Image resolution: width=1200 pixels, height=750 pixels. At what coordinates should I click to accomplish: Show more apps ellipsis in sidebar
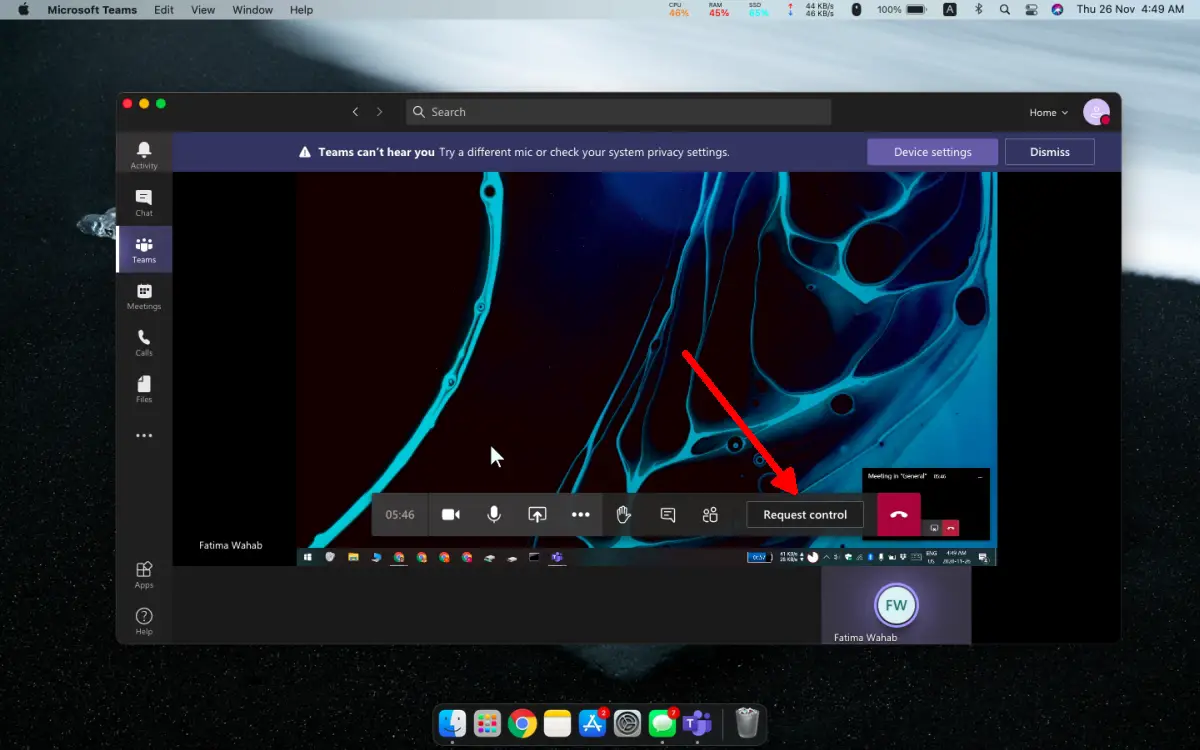pos(144,436)
